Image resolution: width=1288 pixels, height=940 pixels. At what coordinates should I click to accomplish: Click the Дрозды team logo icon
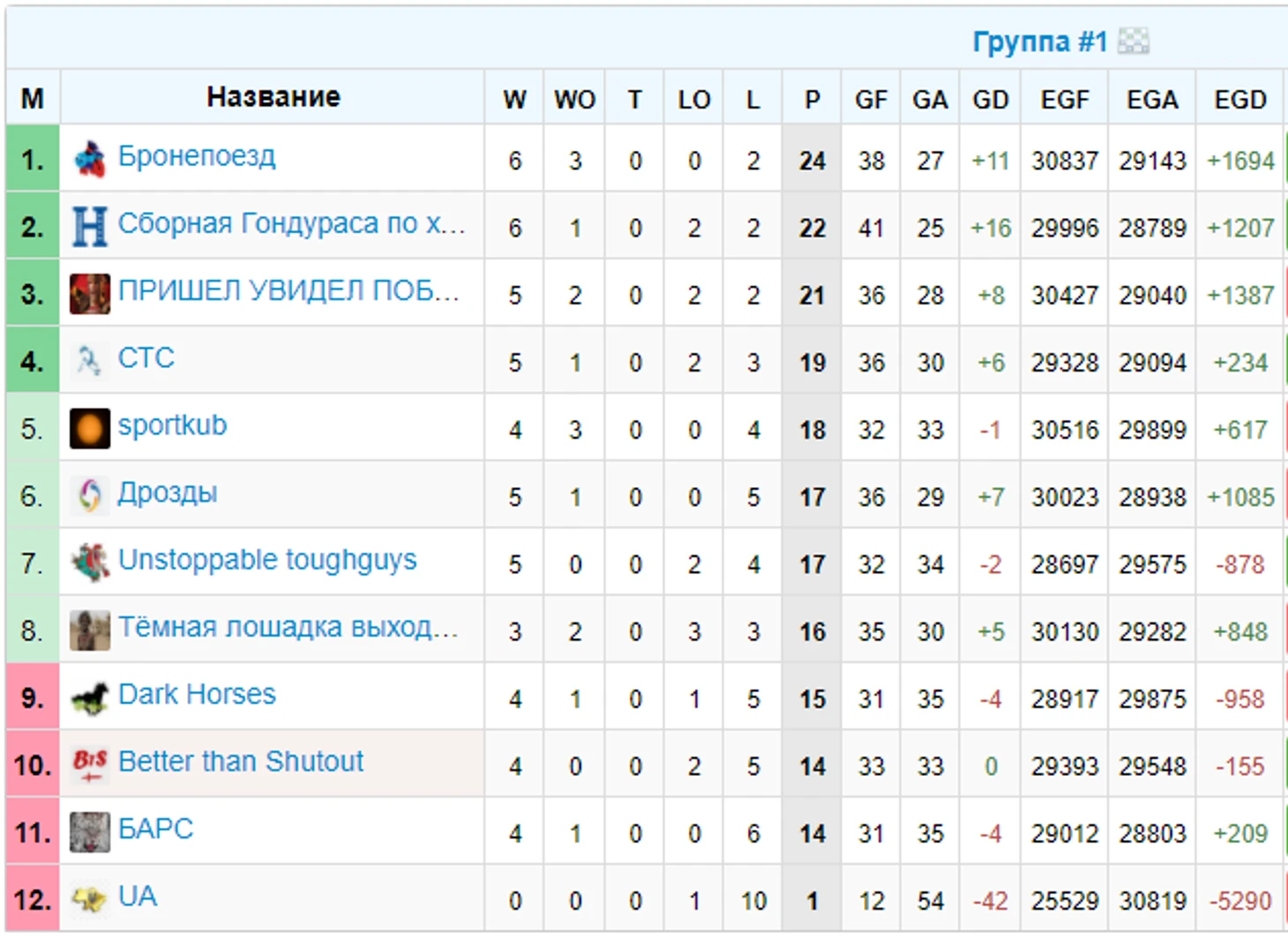coord(89,496)
